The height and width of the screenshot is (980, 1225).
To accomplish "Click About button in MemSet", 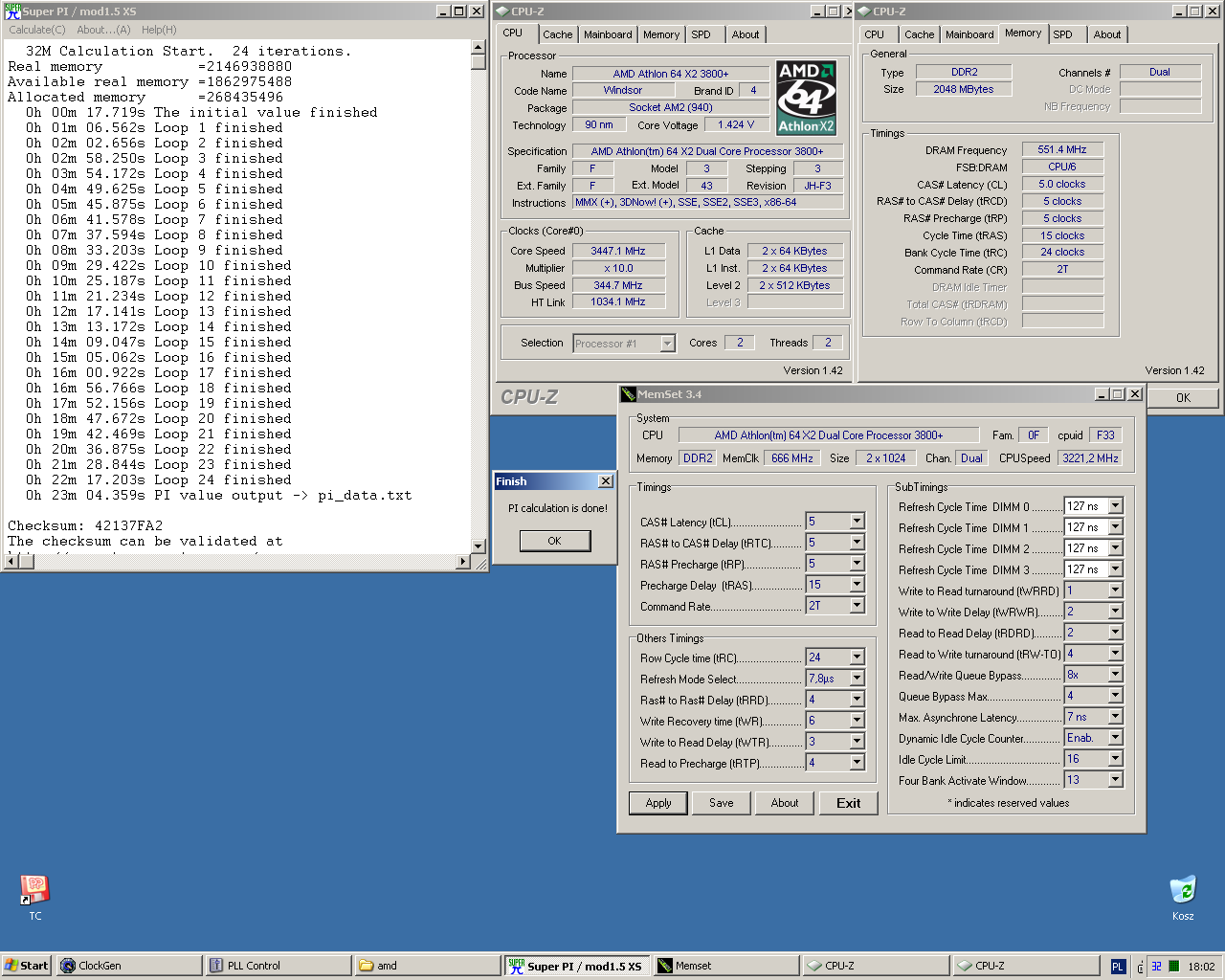I will pos(785,803).
